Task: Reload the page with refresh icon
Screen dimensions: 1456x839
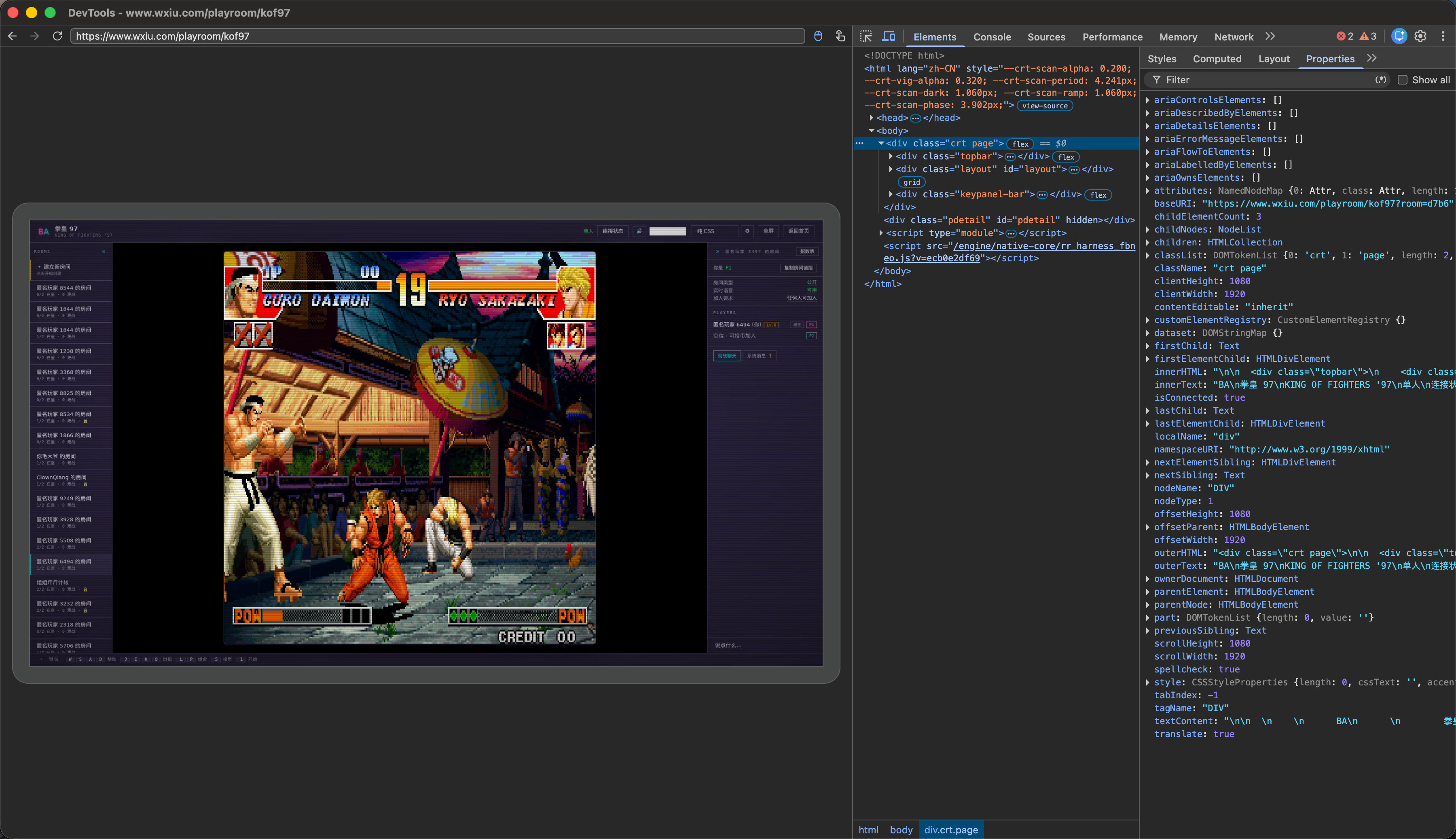Action: point(57,36)
